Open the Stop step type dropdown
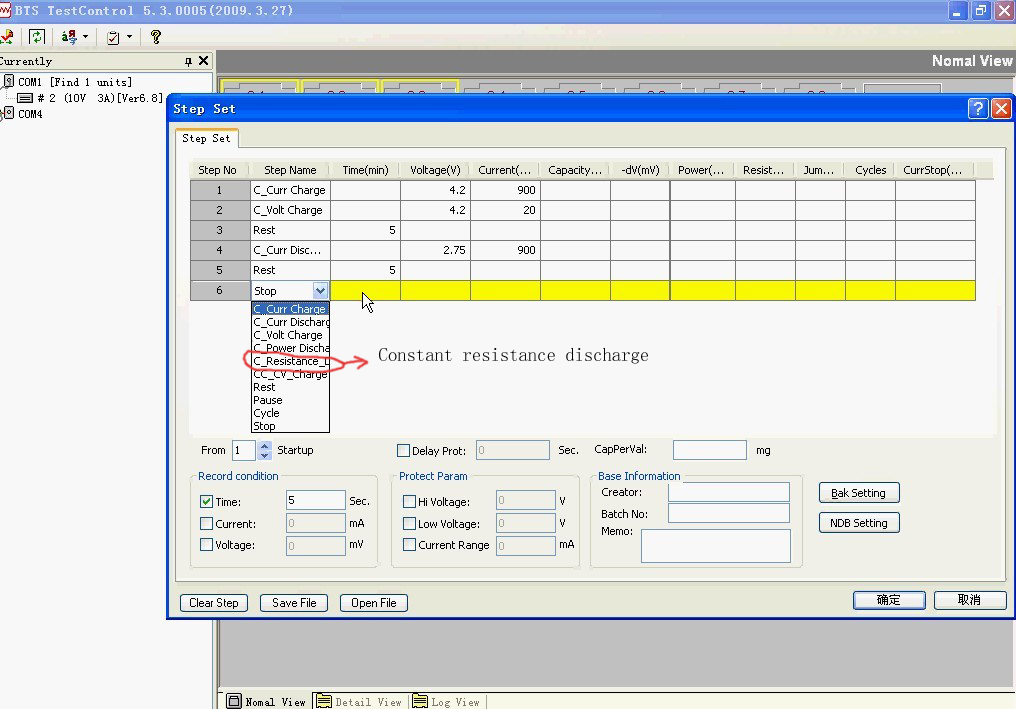This screenshot has width=1016, height=709. pos(322,290)
